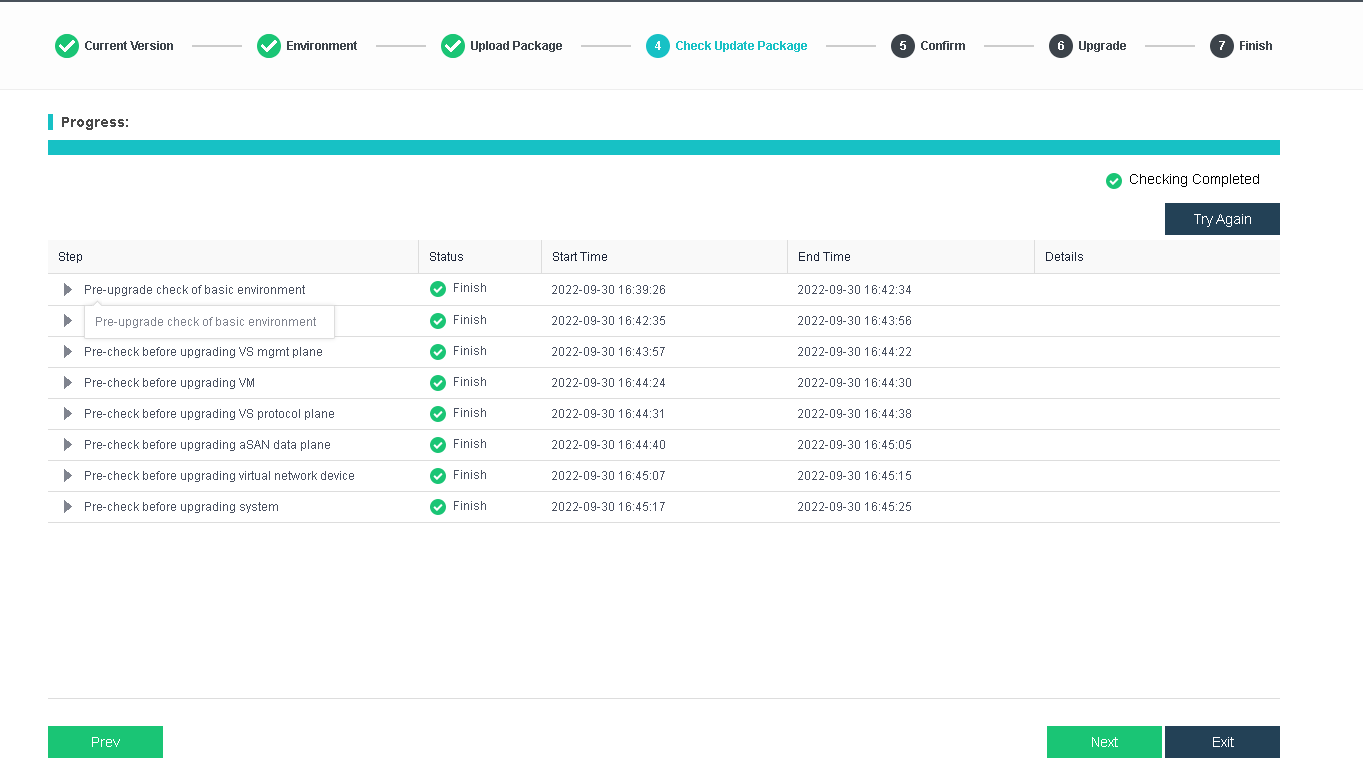Click the Start Time column header
Screen dimensions: 1363x780
pyautogui.click(x=580, y=257)
